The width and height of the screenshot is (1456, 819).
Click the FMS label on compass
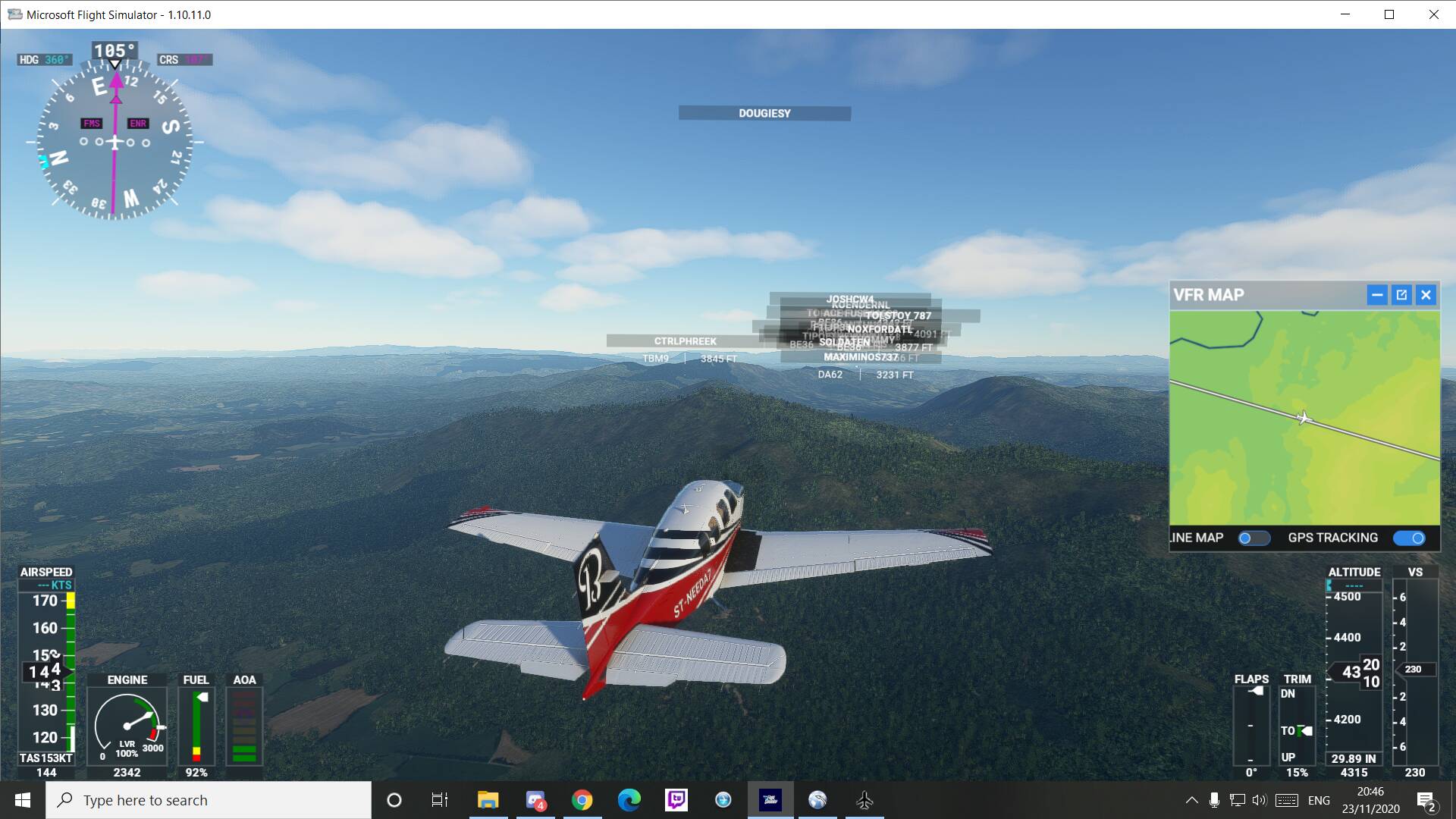(91, 124)
